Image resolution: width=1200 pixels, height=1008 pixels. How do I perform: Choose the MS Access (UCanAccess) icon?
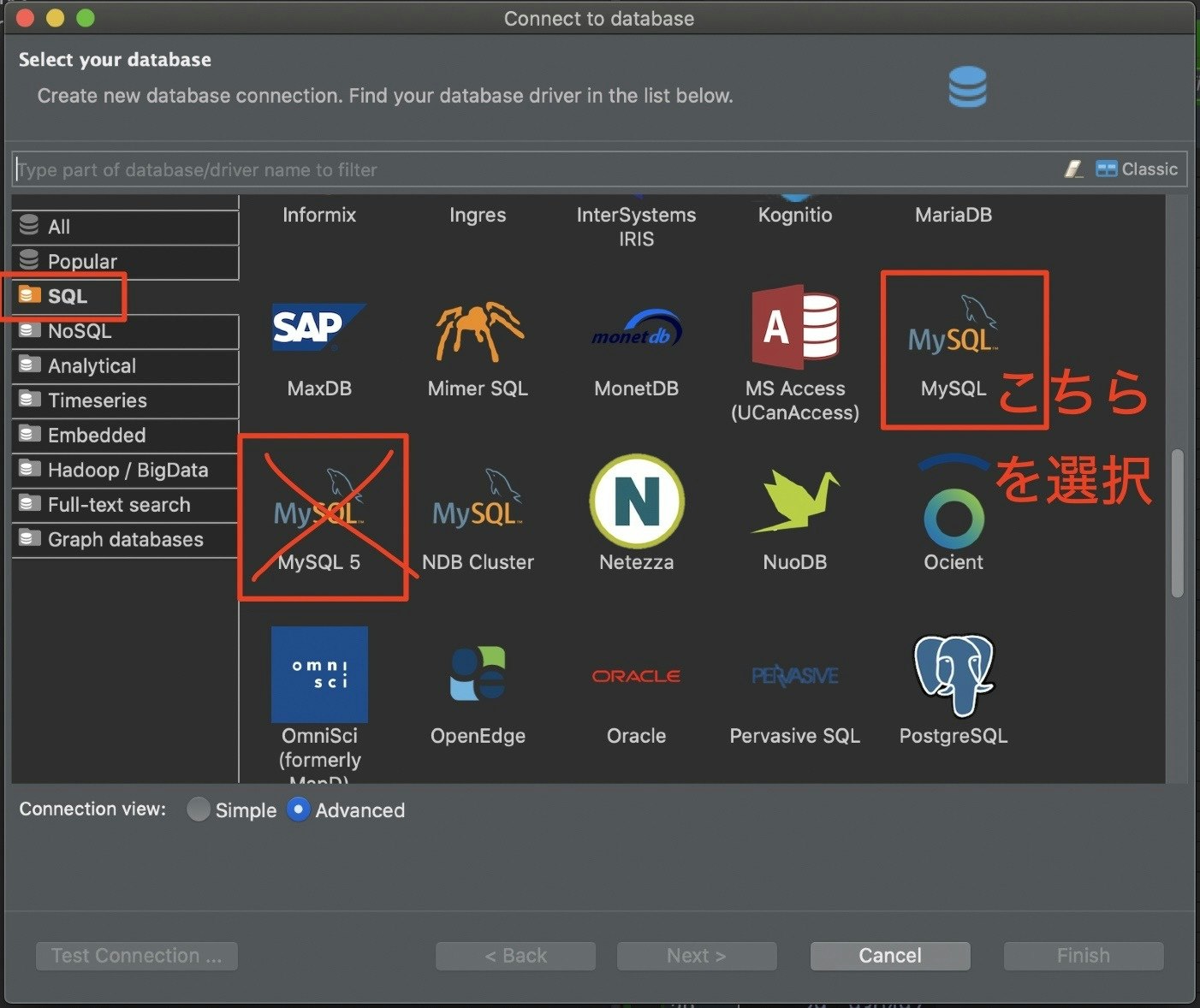coord(795,327)
